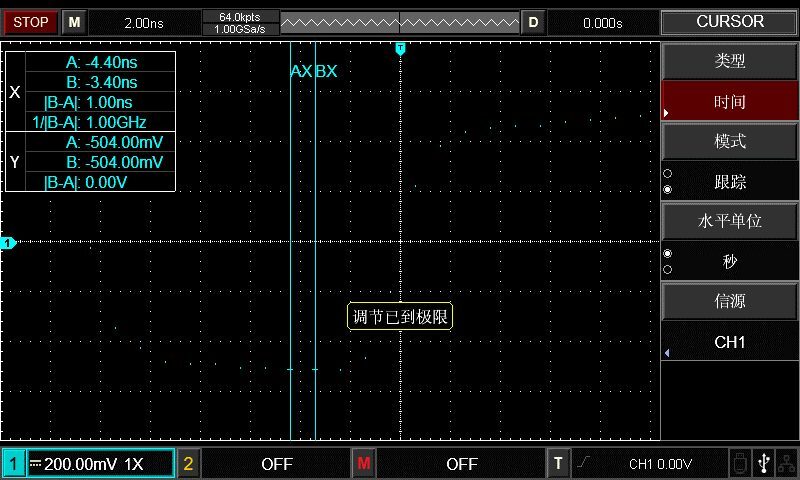Click the 秒 unit label

pyautogui.click(x=730, y=261)
